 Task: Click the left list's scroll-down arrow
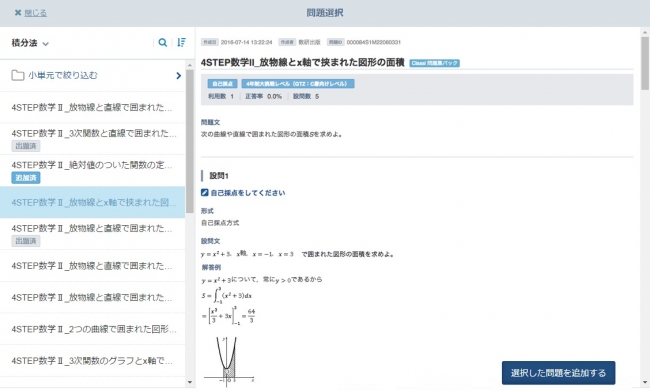point(190,382)
